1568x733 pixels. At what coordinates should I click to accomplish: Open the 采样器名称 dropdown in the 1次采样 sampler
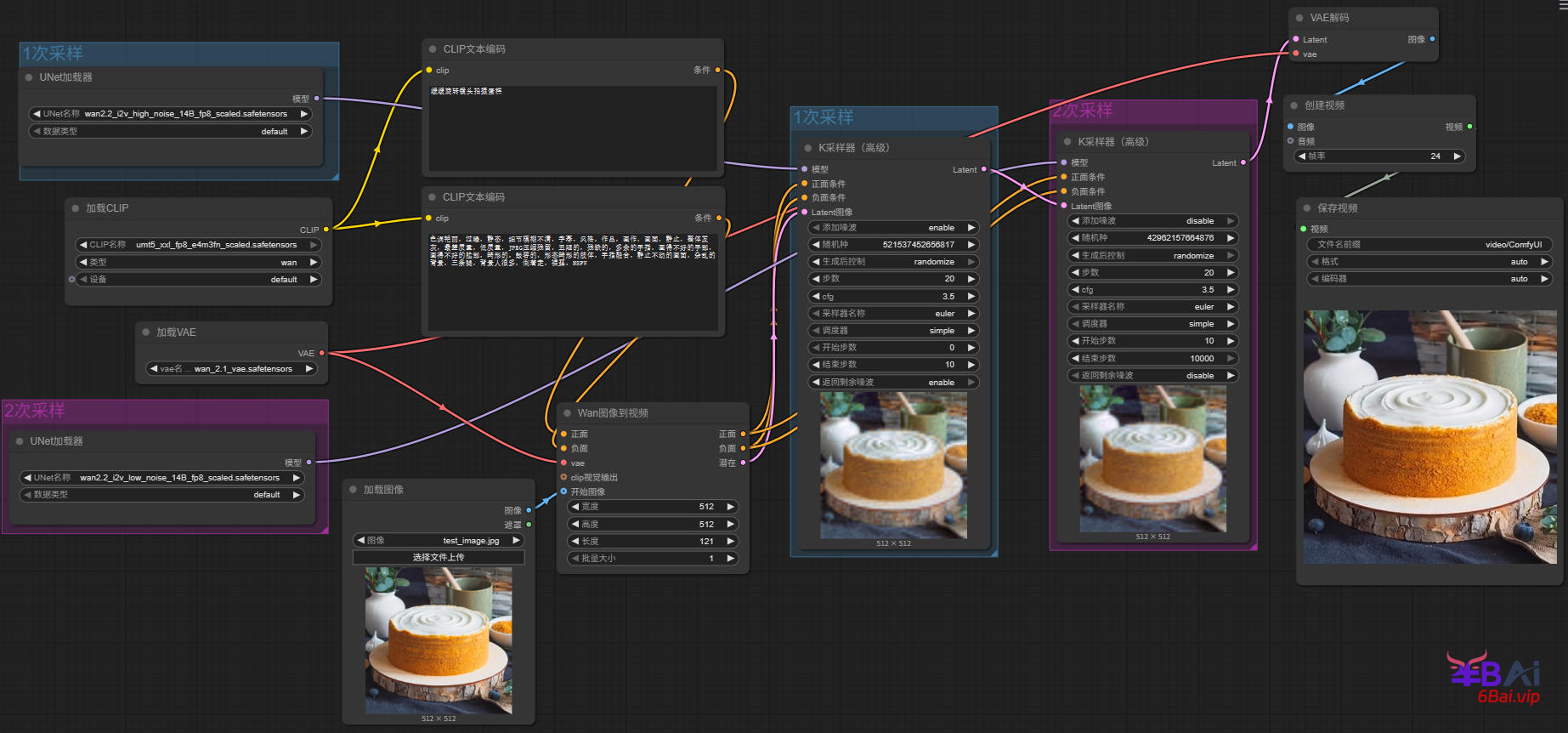click(892, 314)
